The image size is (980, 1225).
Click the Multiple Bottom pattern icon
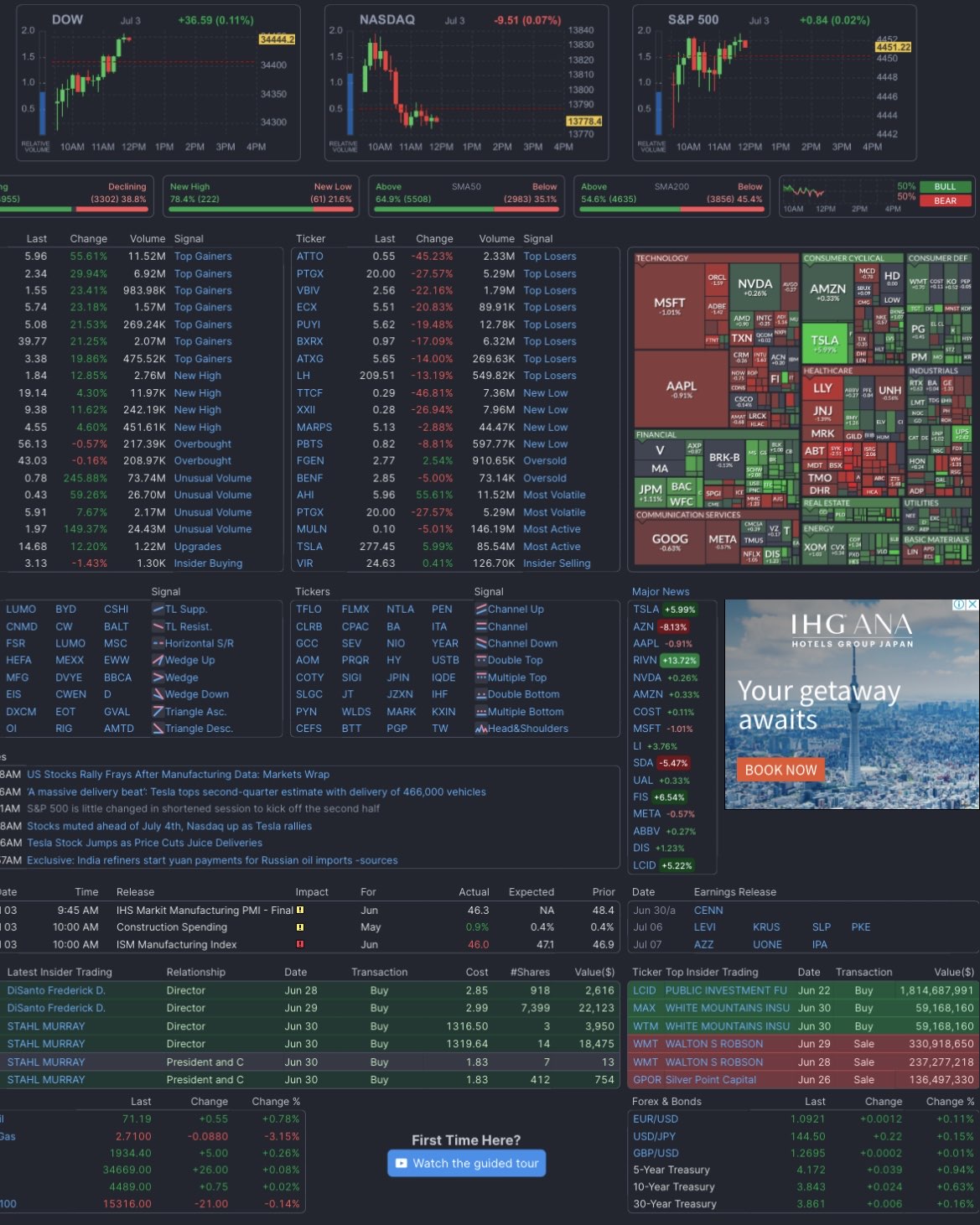click(x=481, y=711)
